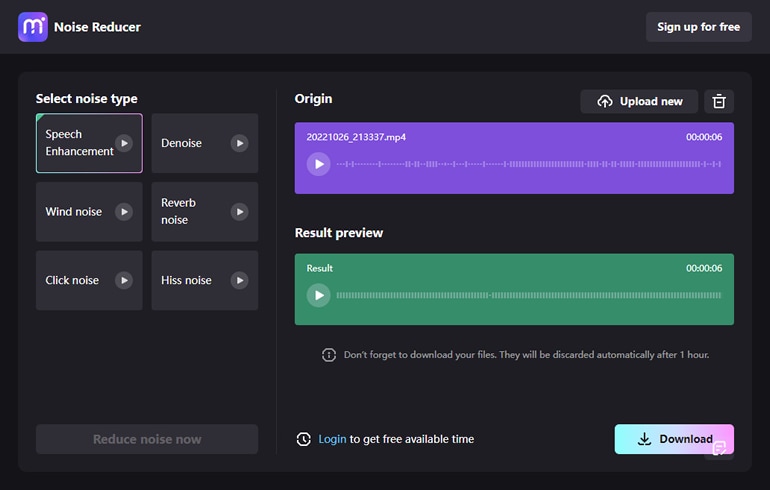Play the Hiss noise sample preview
The width and height of the screenshot is (770, 490).
tap(240, 281)
